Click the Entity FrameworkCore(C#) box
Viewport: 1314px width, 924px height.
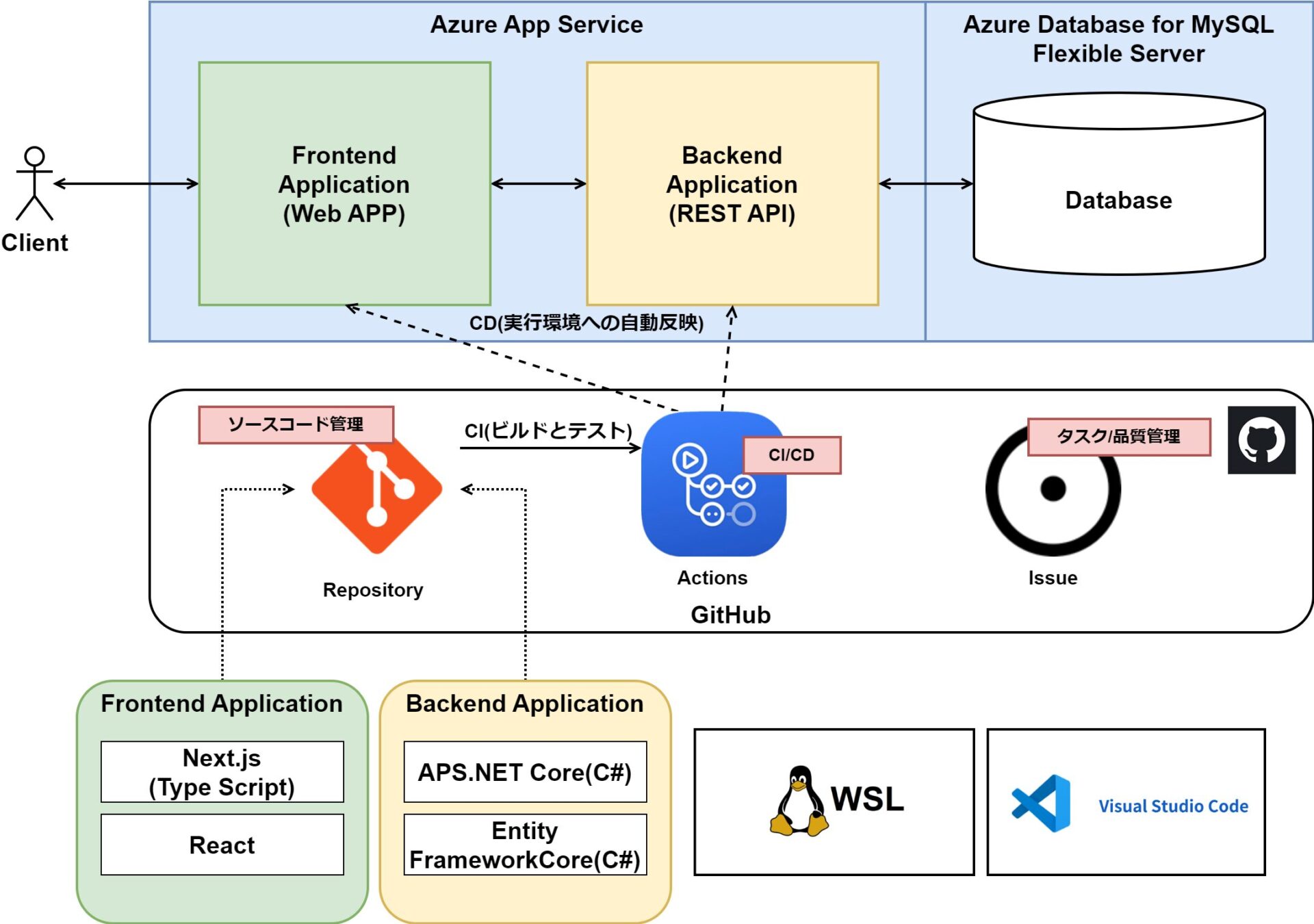(x=525, y=845)
